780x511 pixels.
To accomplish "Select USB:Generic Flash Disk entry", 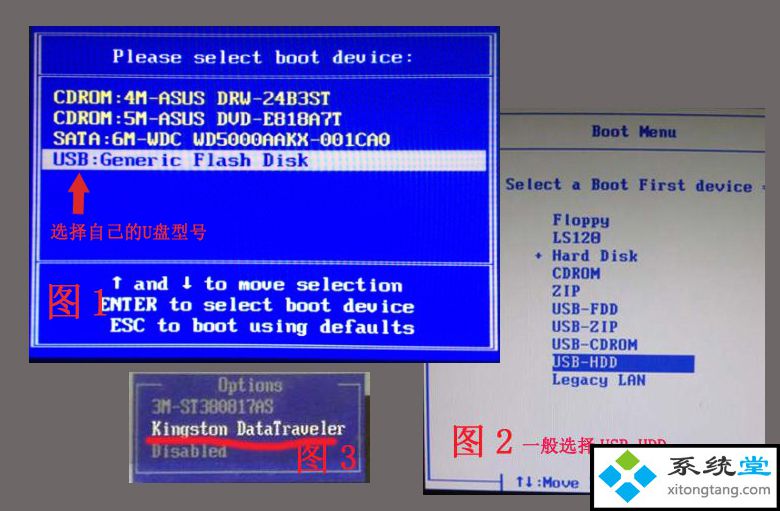I will pyautogui.click(x=264, y=160).
